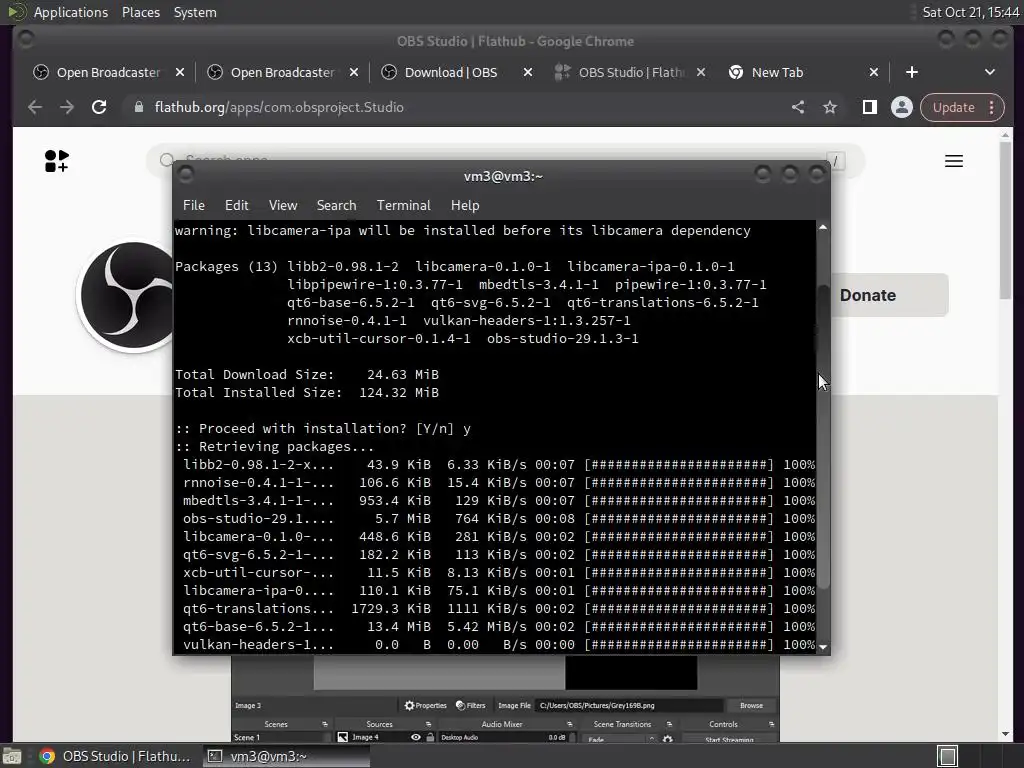Open the Chrome profile avatar
Image resolution: width=1024 pixels, height=768 pixels.
[x=901, y=107]
